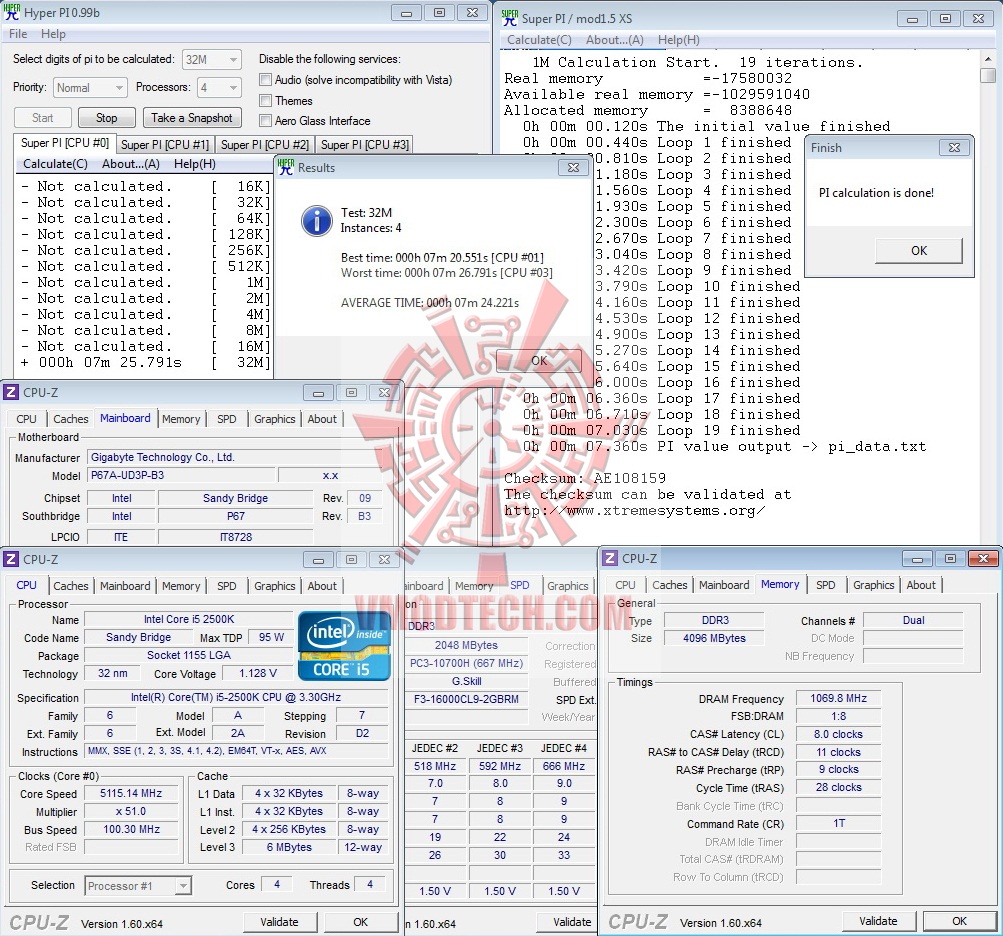Click the CPU-Z CPU window title icon

(11, 559)
